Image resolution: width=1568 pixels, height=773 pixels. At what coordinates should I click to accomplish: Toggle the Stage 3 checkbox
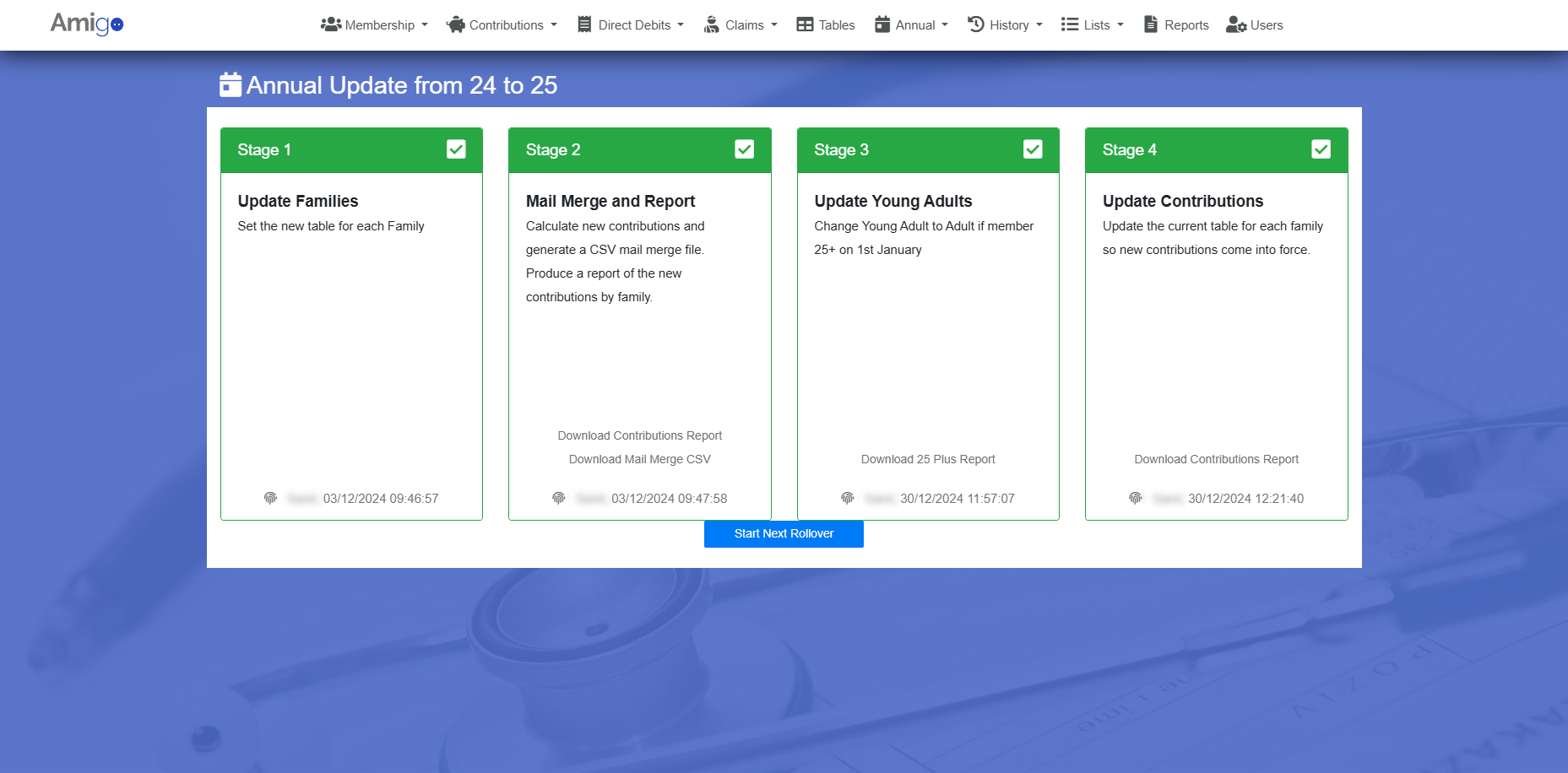(1033, 149)
